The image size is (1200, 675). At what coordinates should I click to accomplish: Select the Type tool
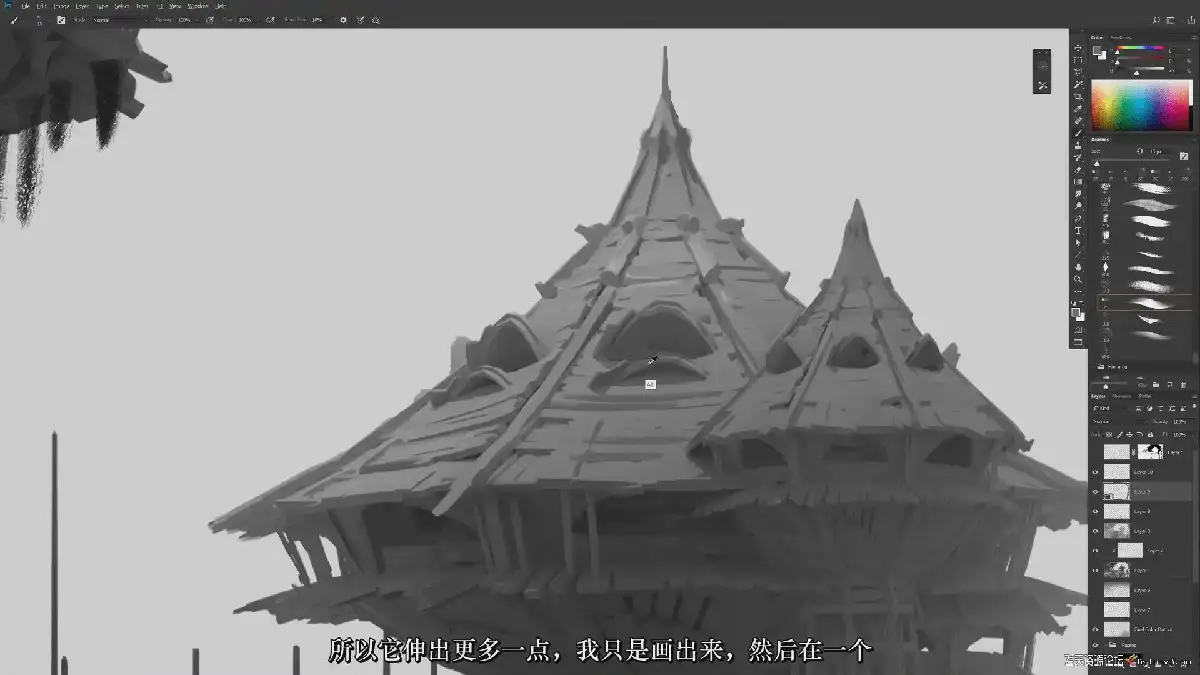[1078, 230]
